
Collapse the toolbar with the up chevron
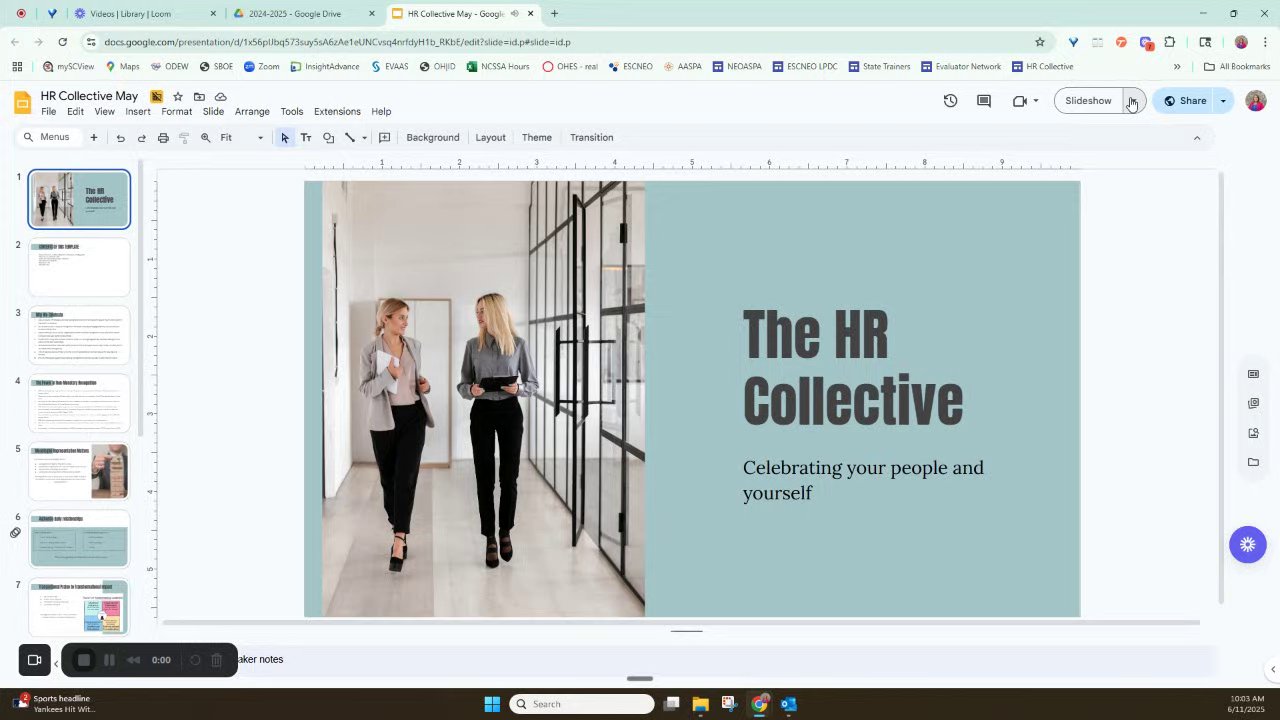(x=1197, y=138)
